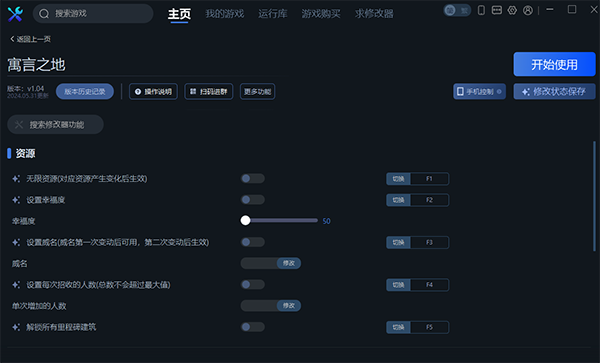Click the sparkle icon beside 设置幸福度
600x363 pixels.
tap(16, 200)
